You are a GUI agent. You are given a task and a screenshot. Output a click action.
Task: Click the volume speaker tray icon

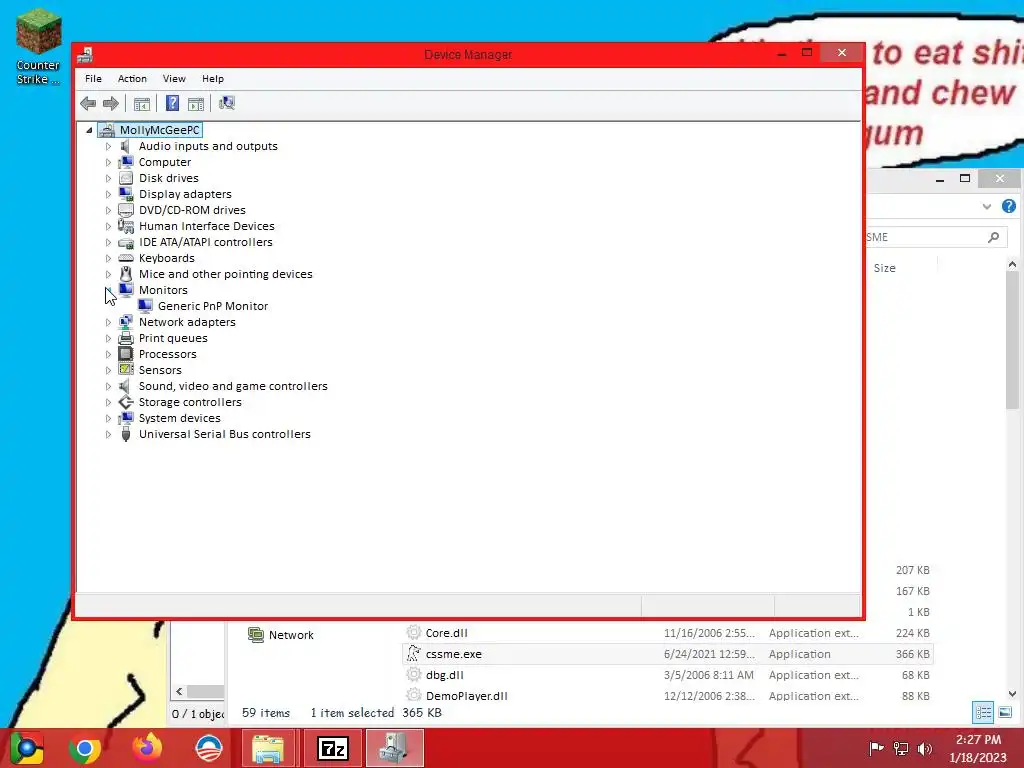925,749
